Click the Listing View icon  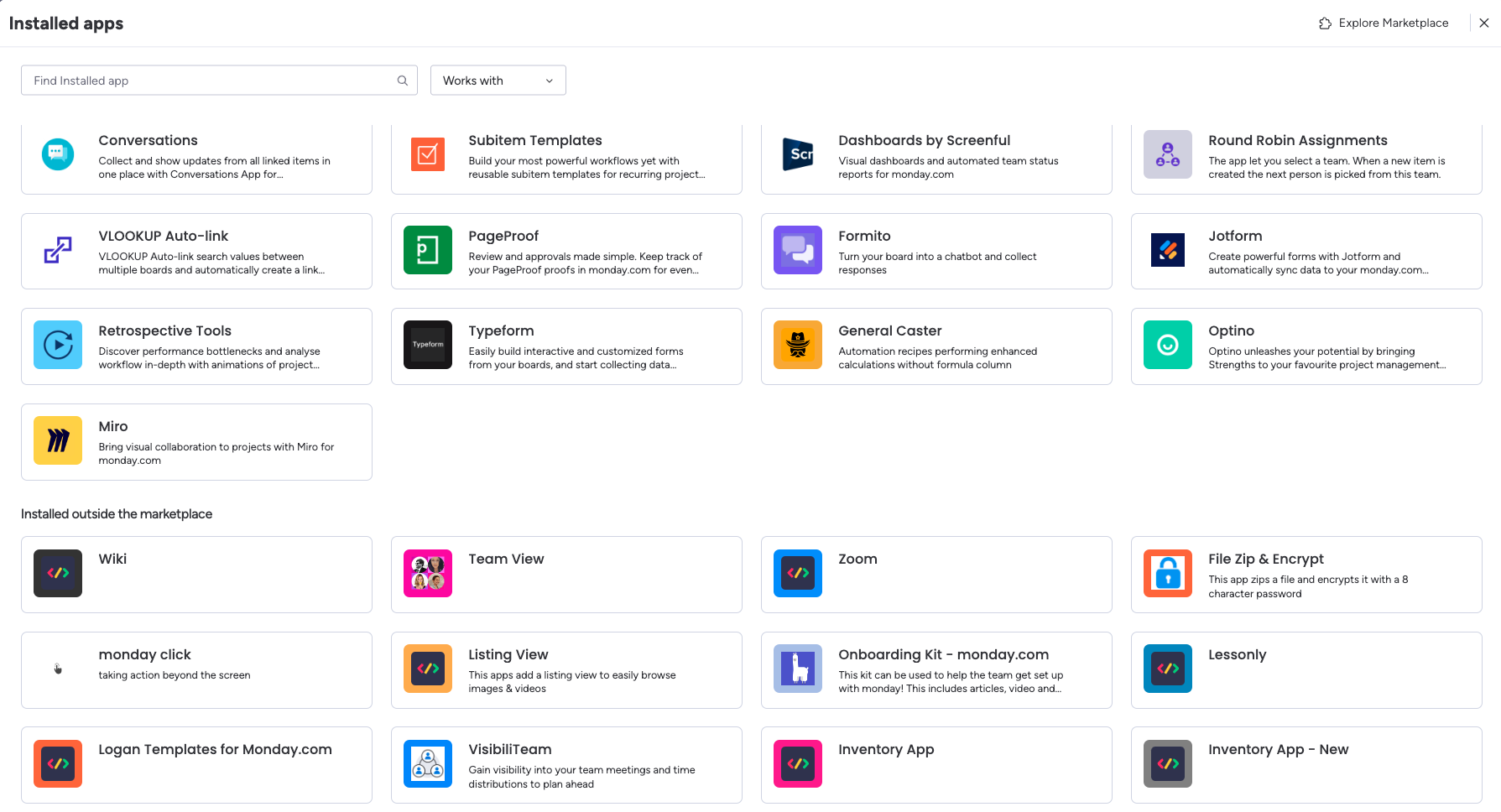[x=428, y=669]
